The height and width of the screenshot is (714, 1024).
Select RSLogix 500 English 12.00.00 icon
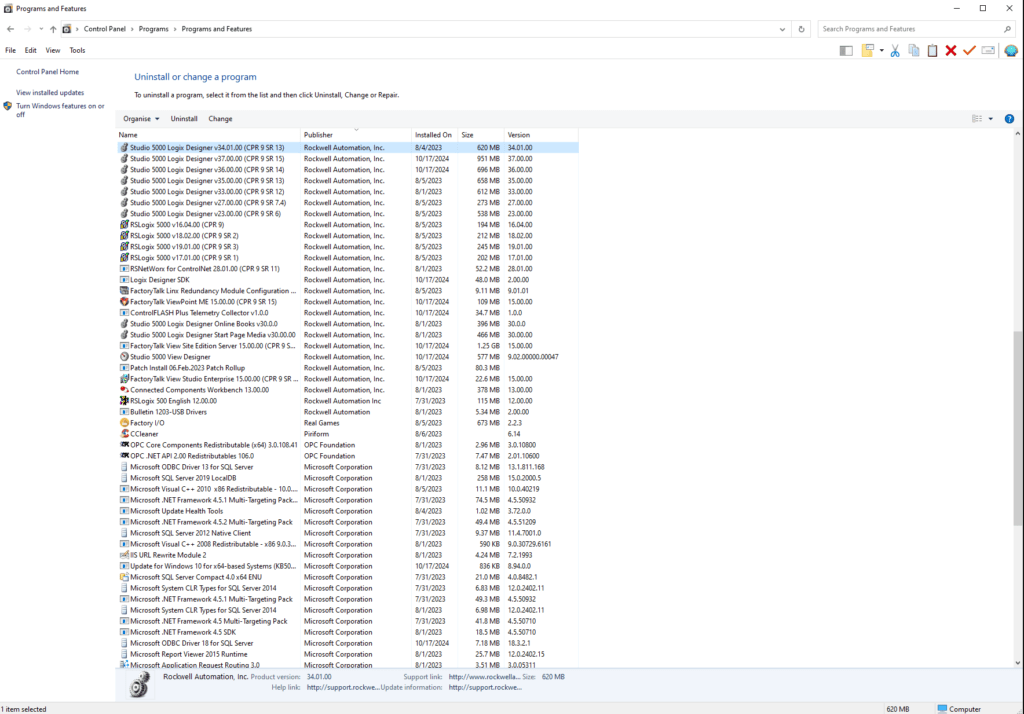[x=124, y=400]
